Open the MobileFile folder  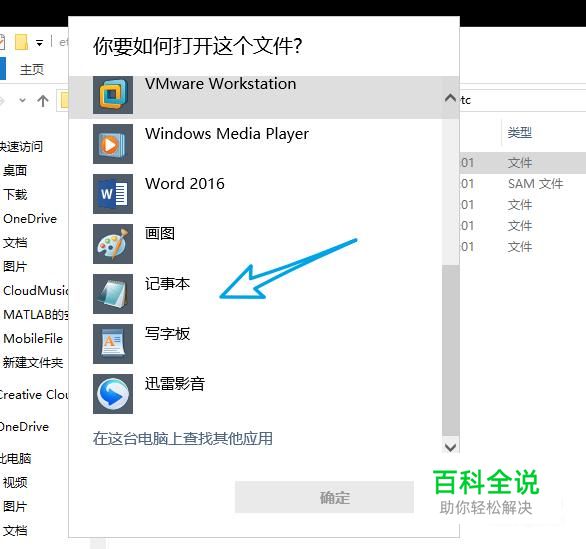point(33,338)
